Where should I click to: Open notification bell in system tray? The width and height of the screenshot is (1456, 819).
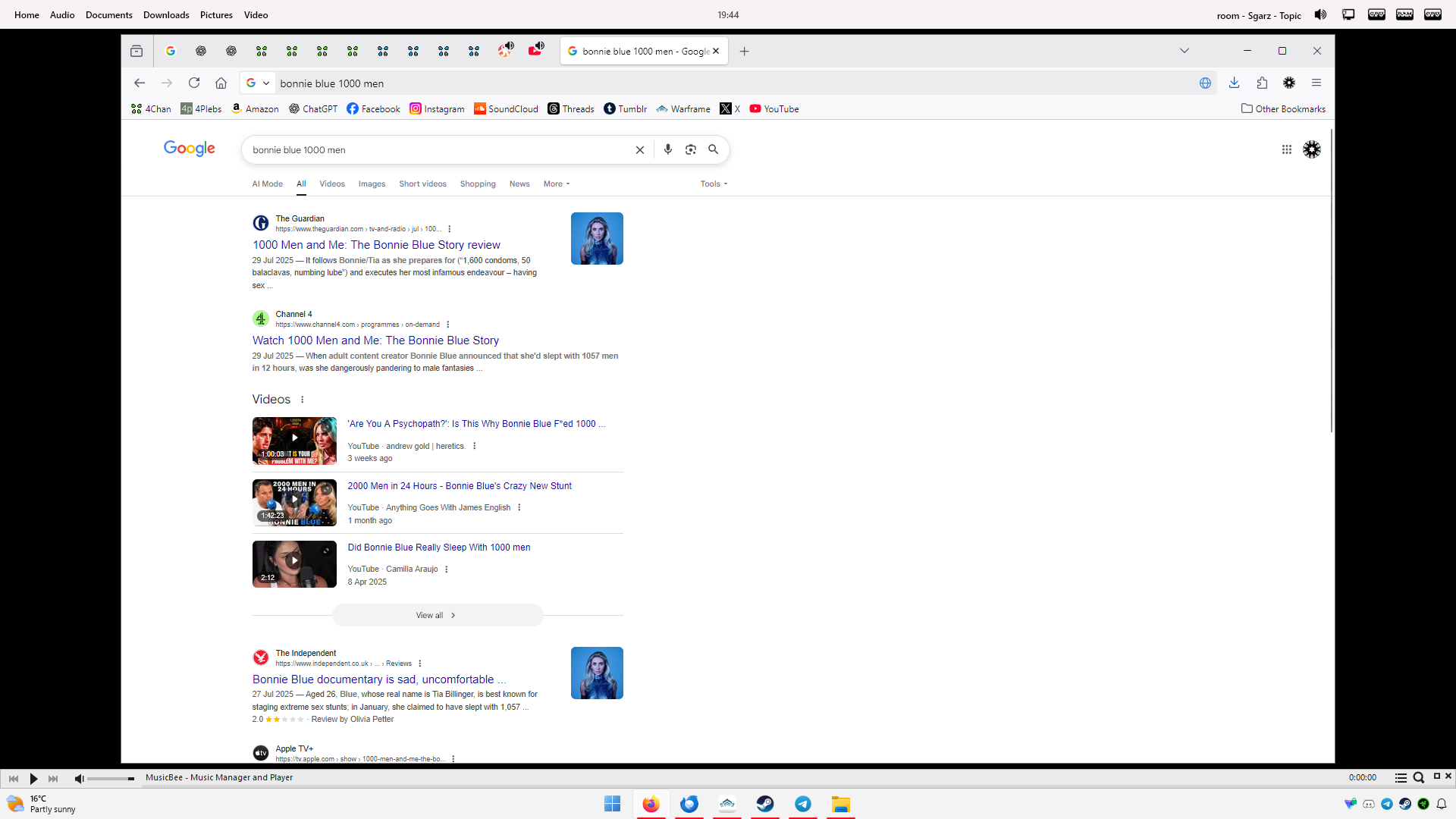pos(1442,804)
